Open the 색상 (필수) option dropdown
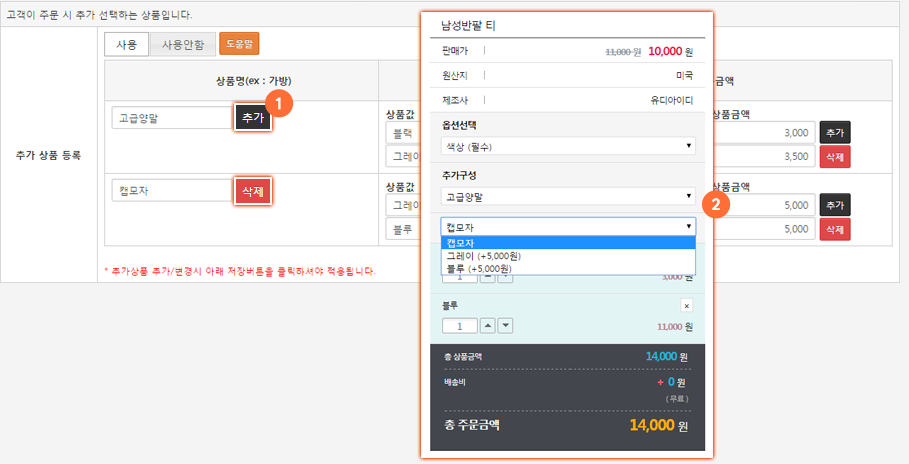 568,146
